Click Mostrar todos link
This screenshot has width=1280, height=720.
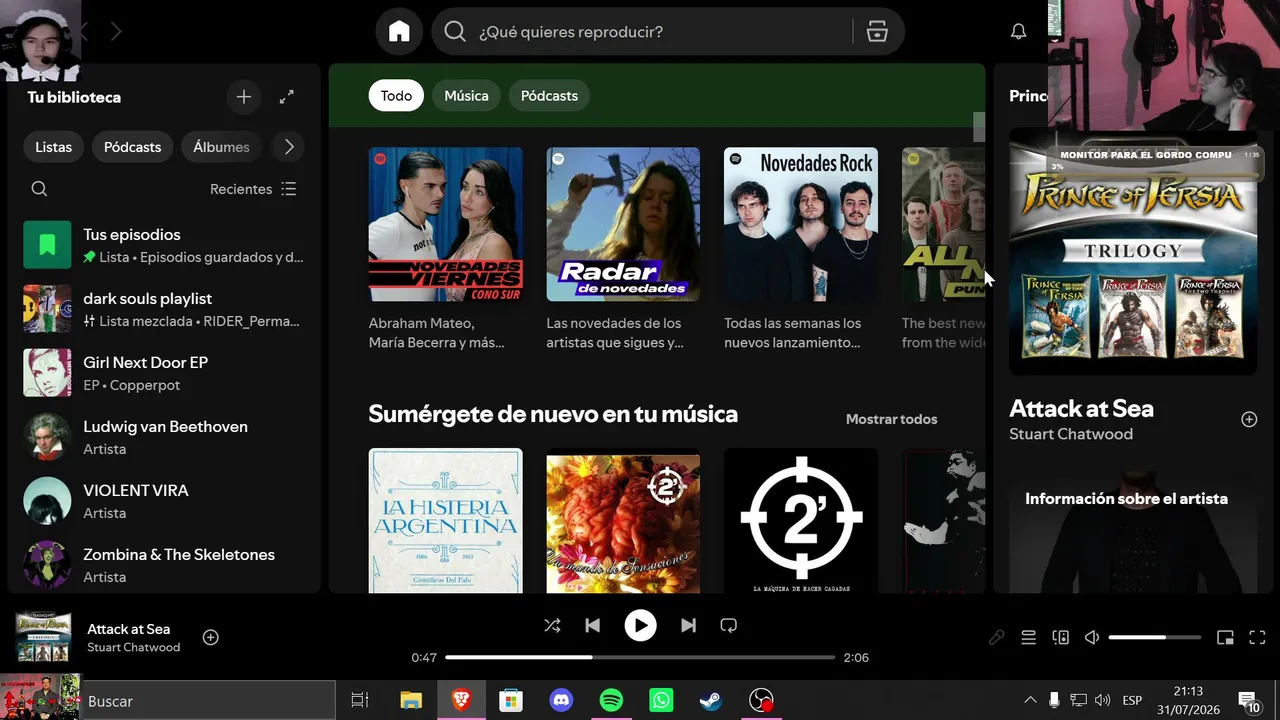coord(892,419)
